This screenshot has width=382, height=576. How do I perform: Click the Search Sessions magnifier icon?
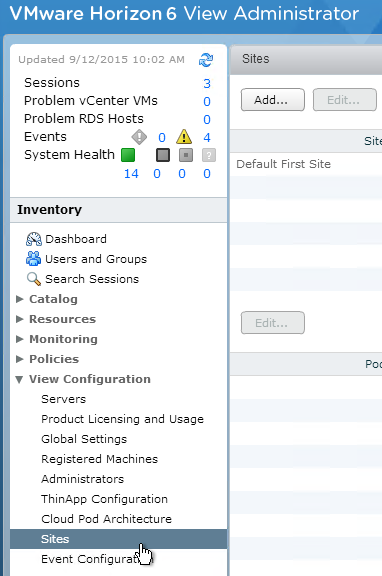tap(34, 279)
